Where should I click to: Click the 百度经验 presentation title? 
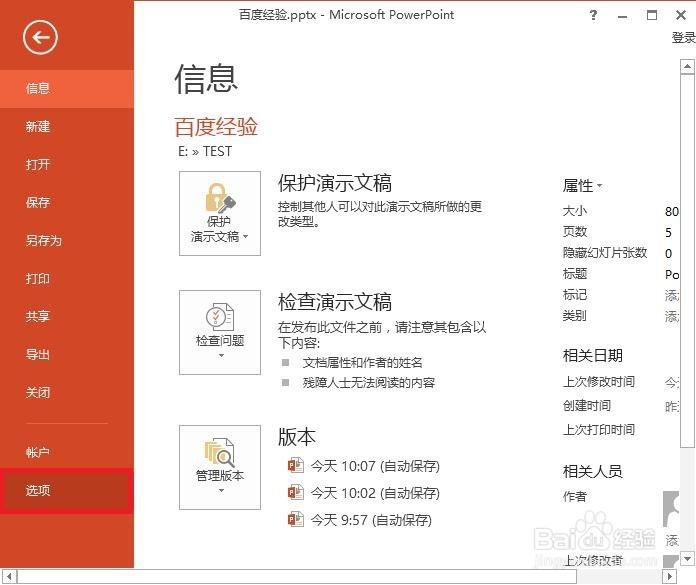[x=216, y=127]
